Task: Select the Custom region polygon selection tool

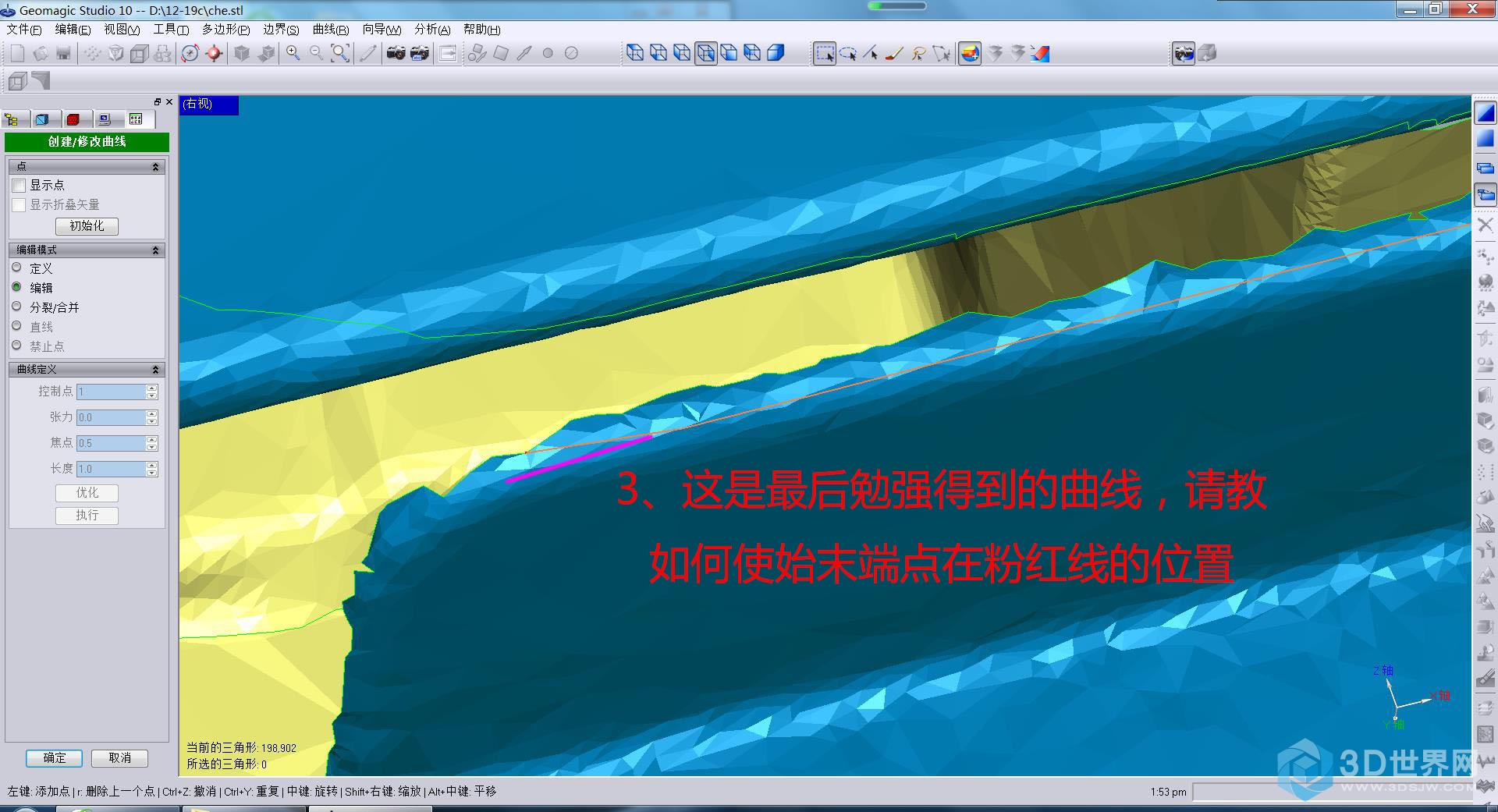Action: pos(942,53)
